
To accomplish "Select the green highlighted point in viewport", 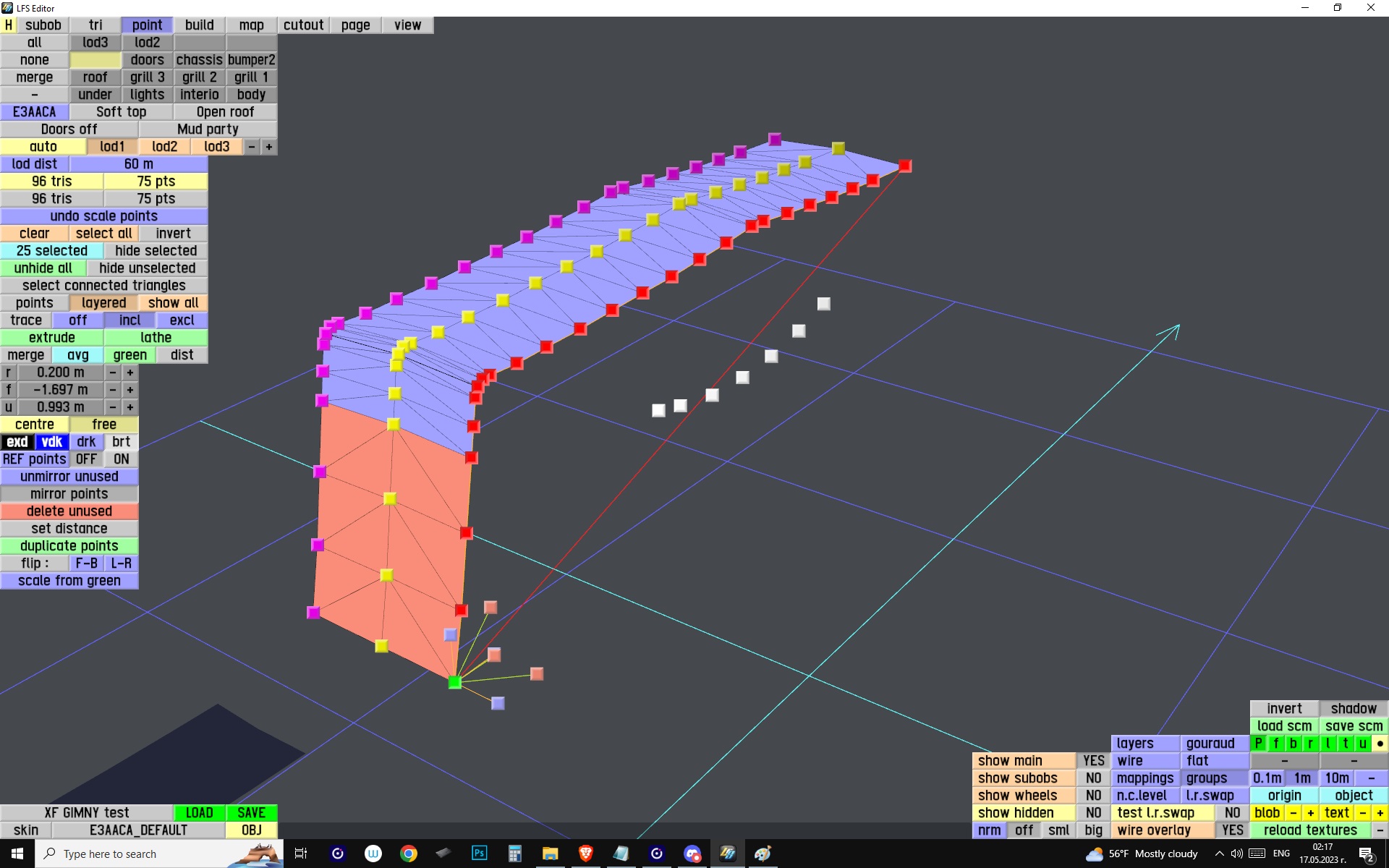I will tap(454, 682).
